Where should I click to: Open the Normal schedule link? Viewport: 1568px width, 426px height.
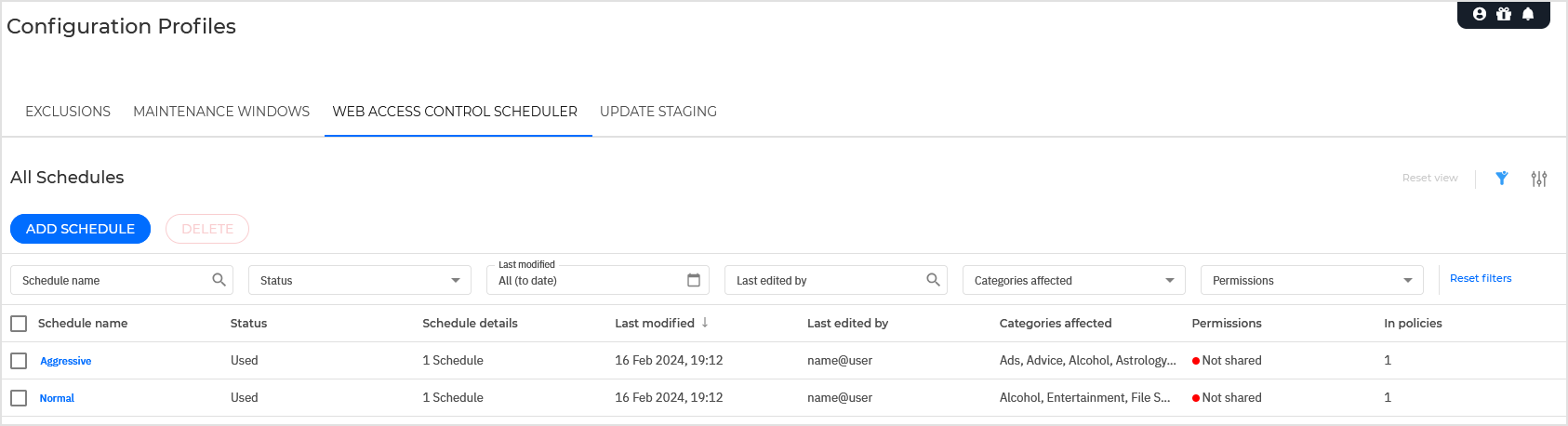(57, 398)
